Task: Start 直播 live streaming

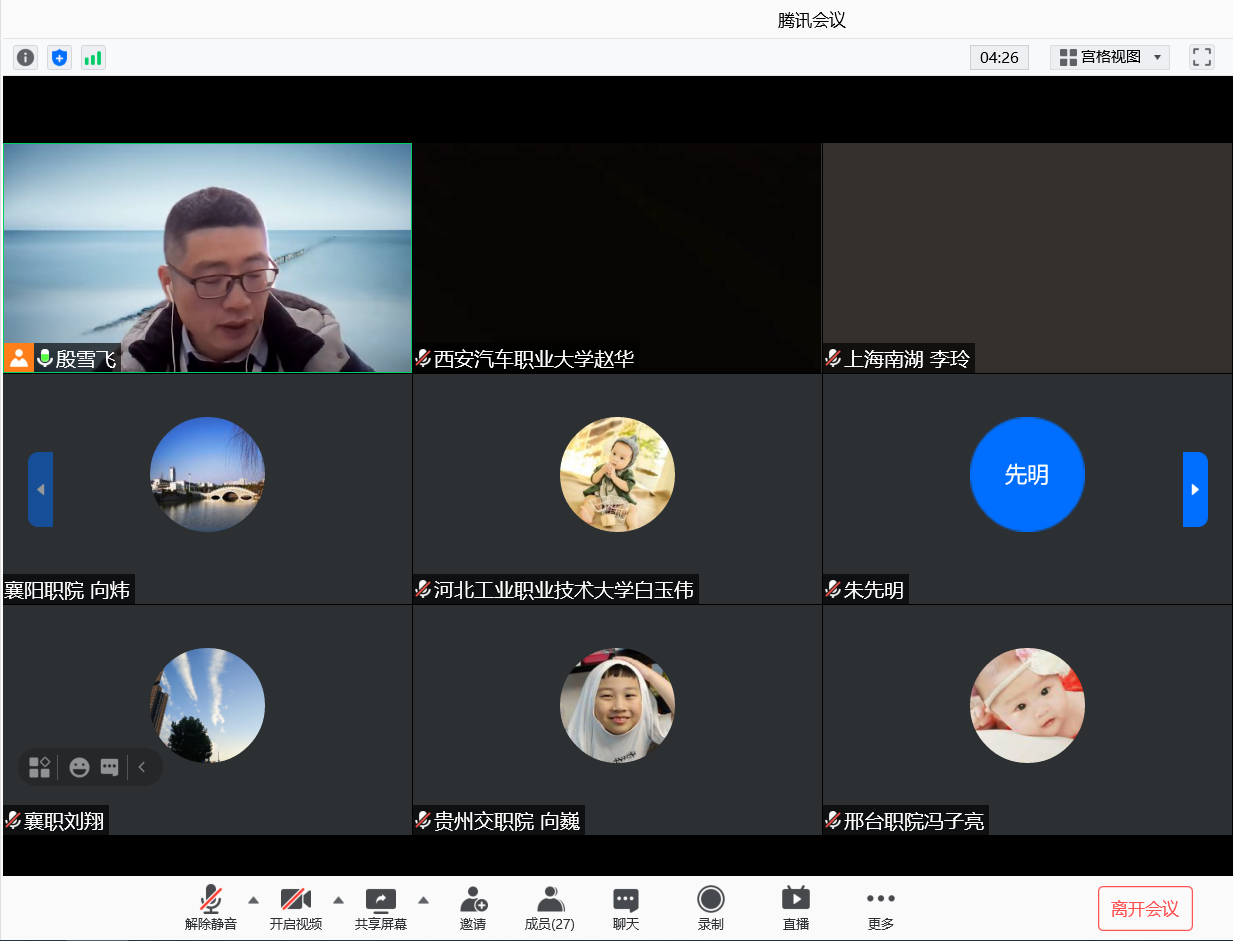Action: (x=796, y=907)
